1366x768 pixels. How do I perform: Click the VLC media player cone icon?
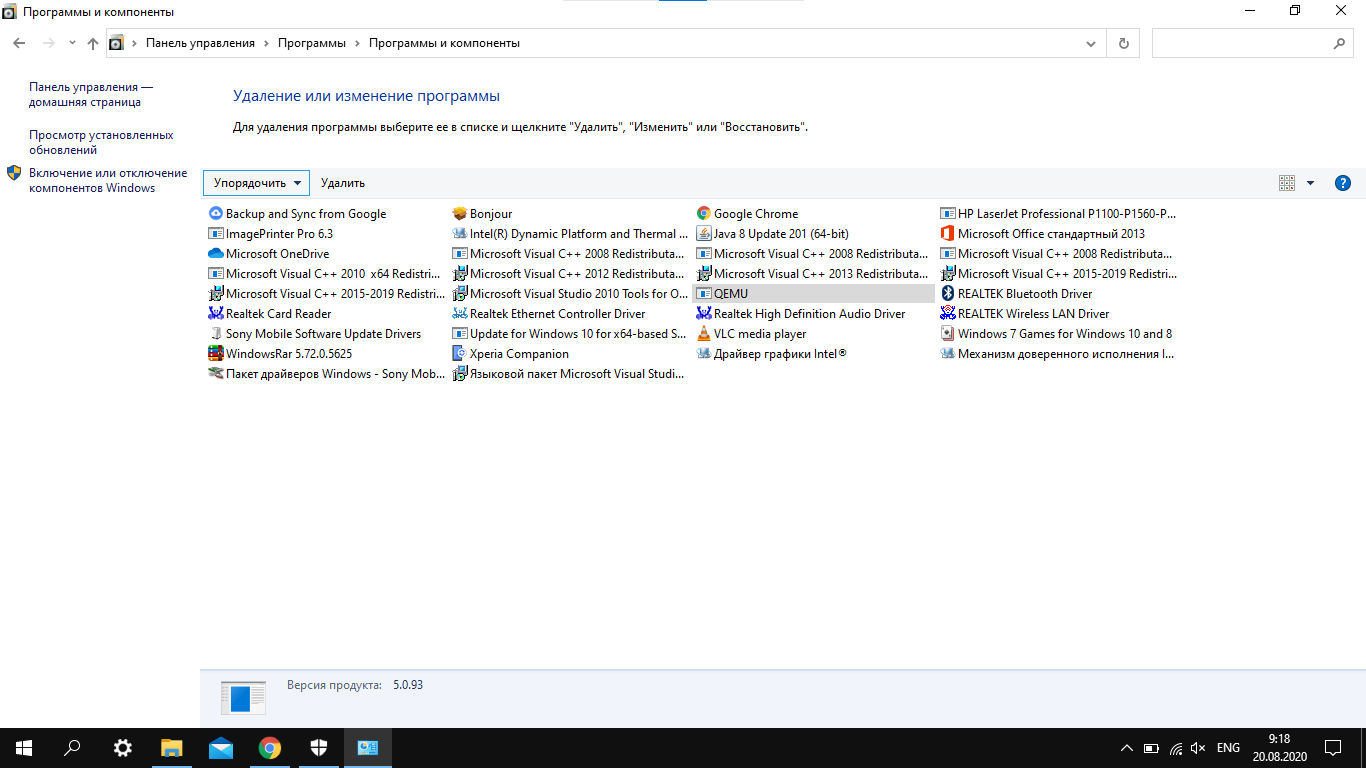704,333
